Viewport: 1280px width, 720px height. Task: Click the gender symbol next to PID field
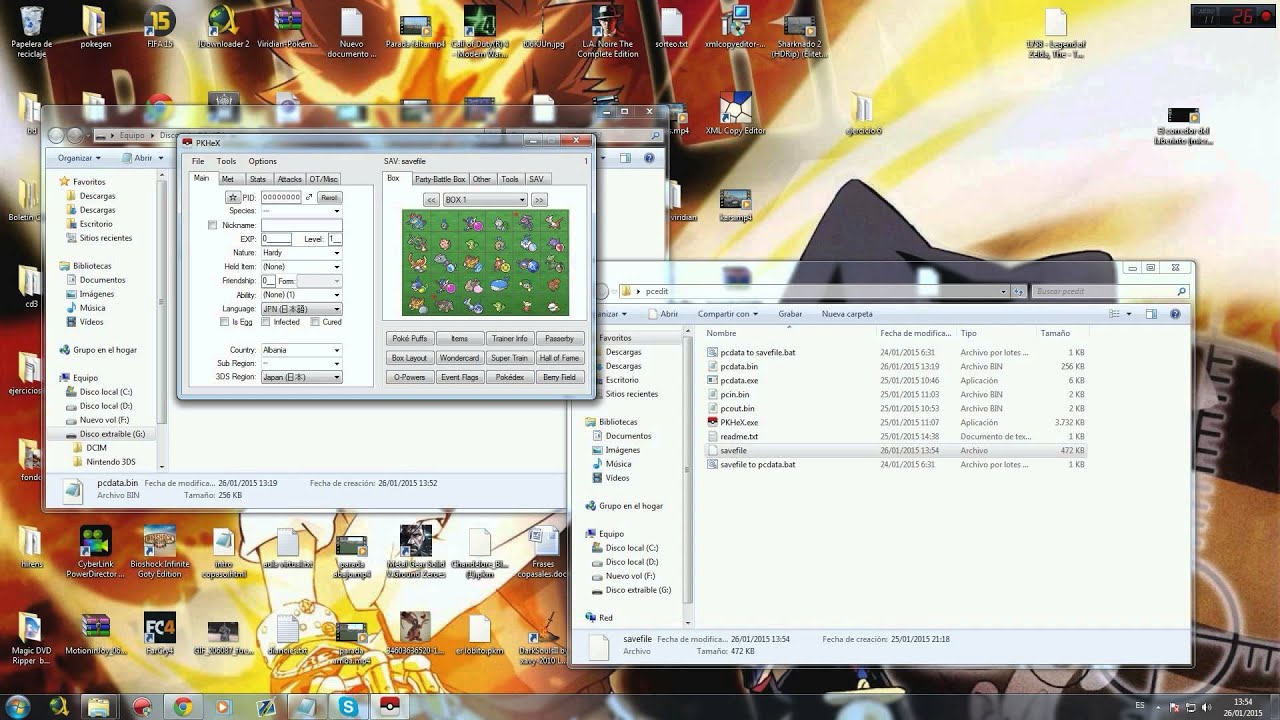[309, 197]
